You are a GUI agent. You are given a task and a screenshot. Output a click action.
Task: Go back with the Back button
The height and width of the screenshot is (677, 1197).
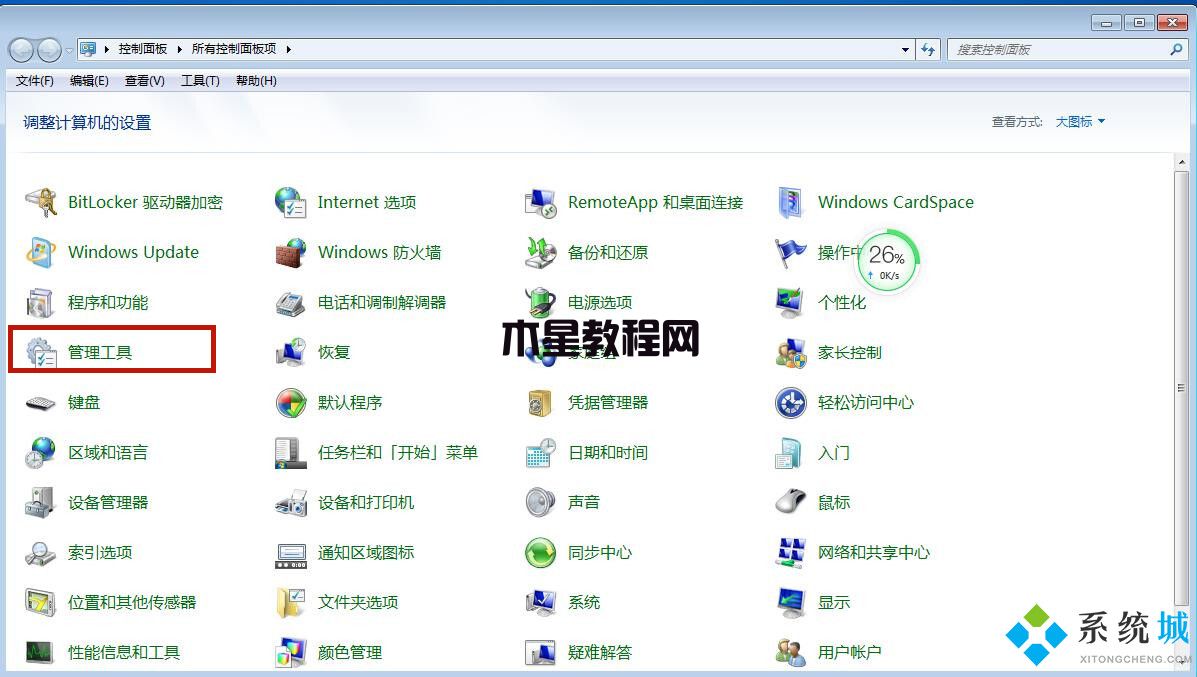21,50
